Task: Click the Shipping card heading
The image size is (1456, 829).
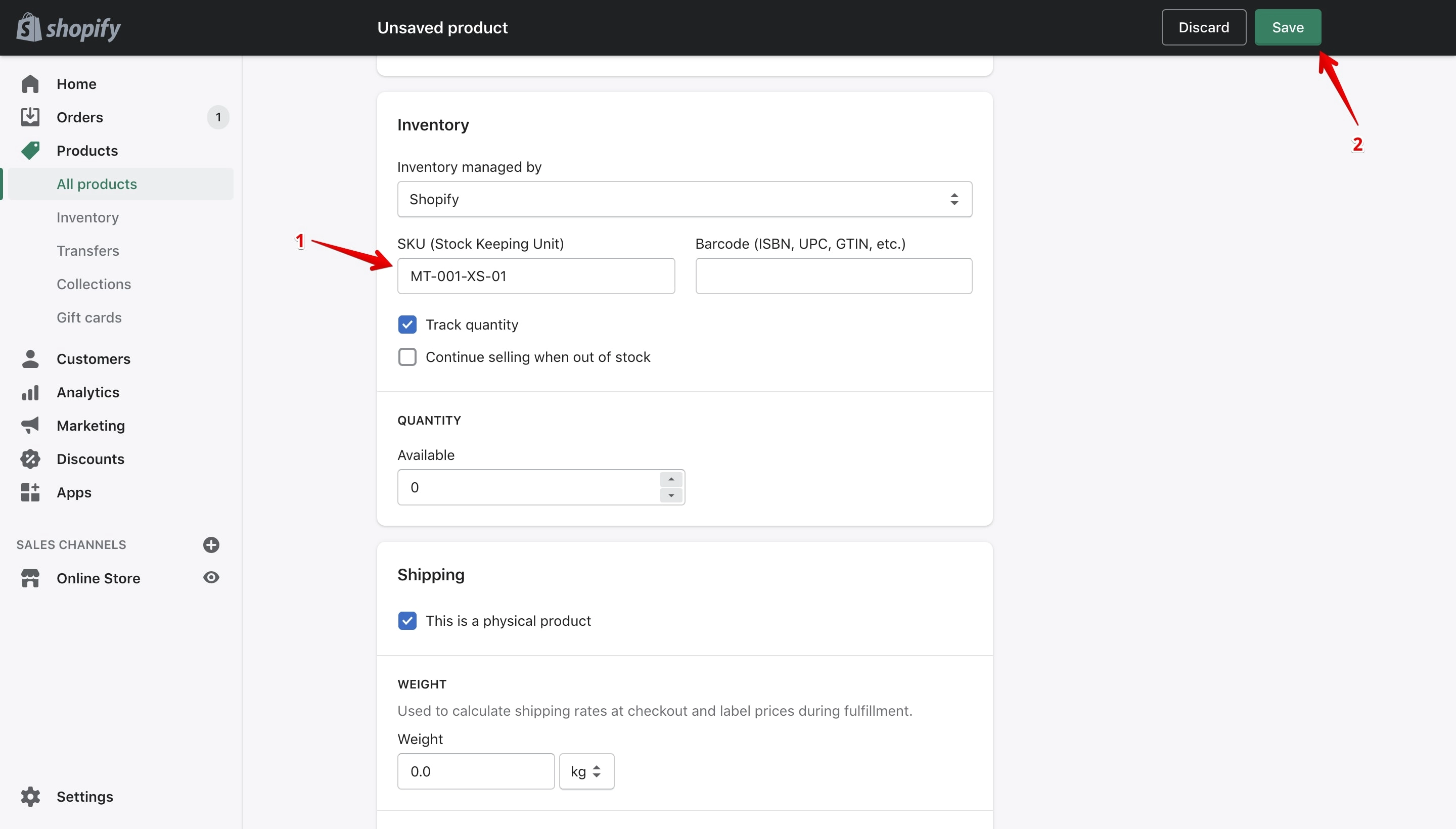Action: point(431,575)
